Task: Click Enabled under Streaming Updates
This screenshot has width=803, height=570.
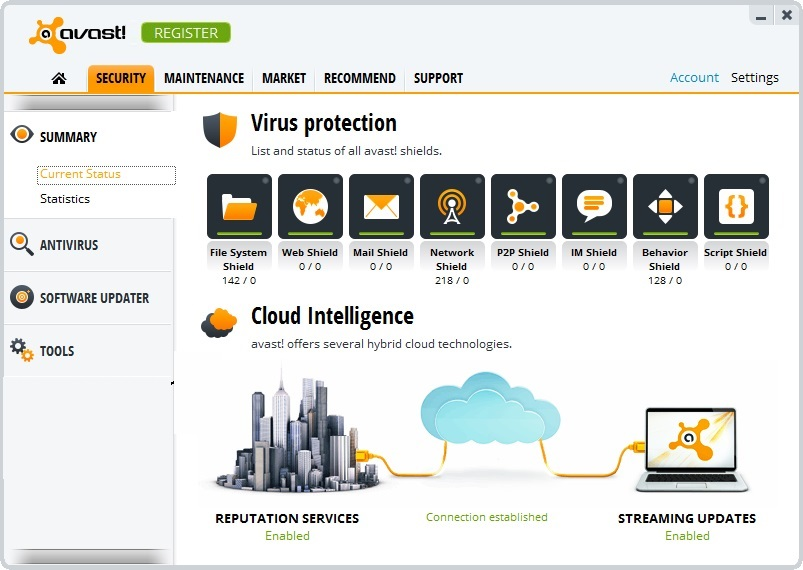Action: point(687,536)
